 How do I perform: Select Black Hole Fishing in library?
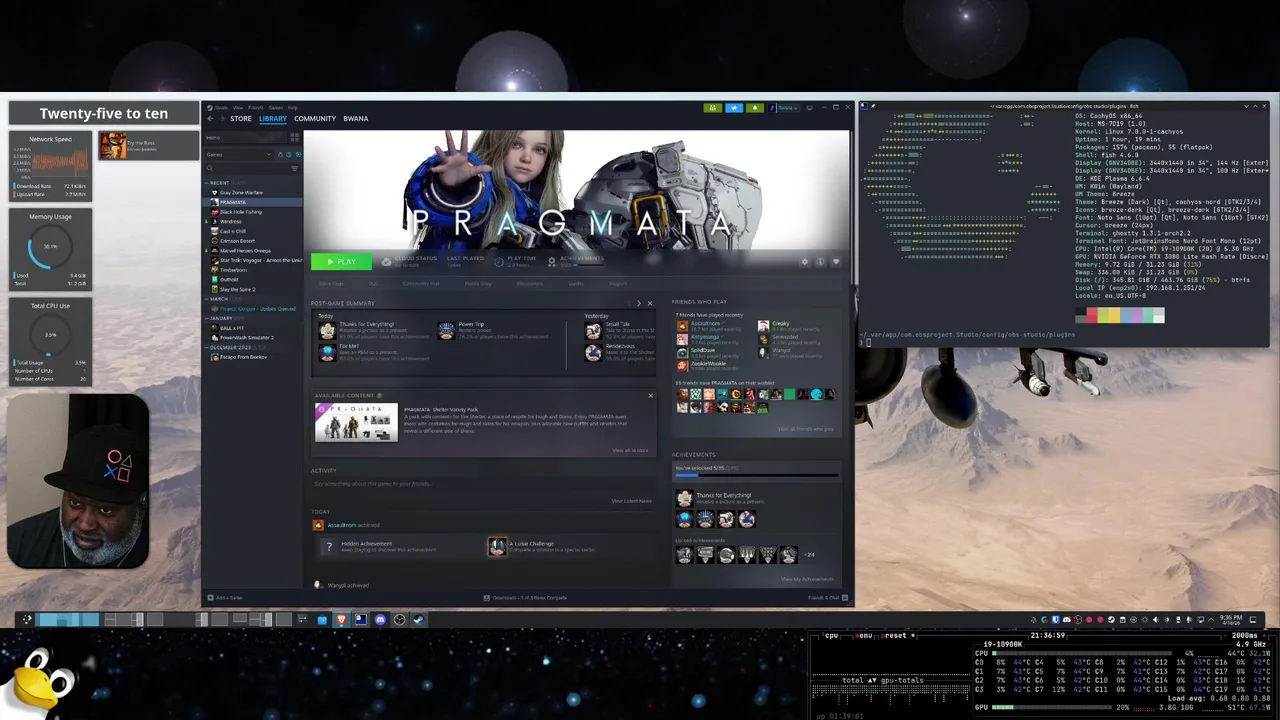pos(252,212)
